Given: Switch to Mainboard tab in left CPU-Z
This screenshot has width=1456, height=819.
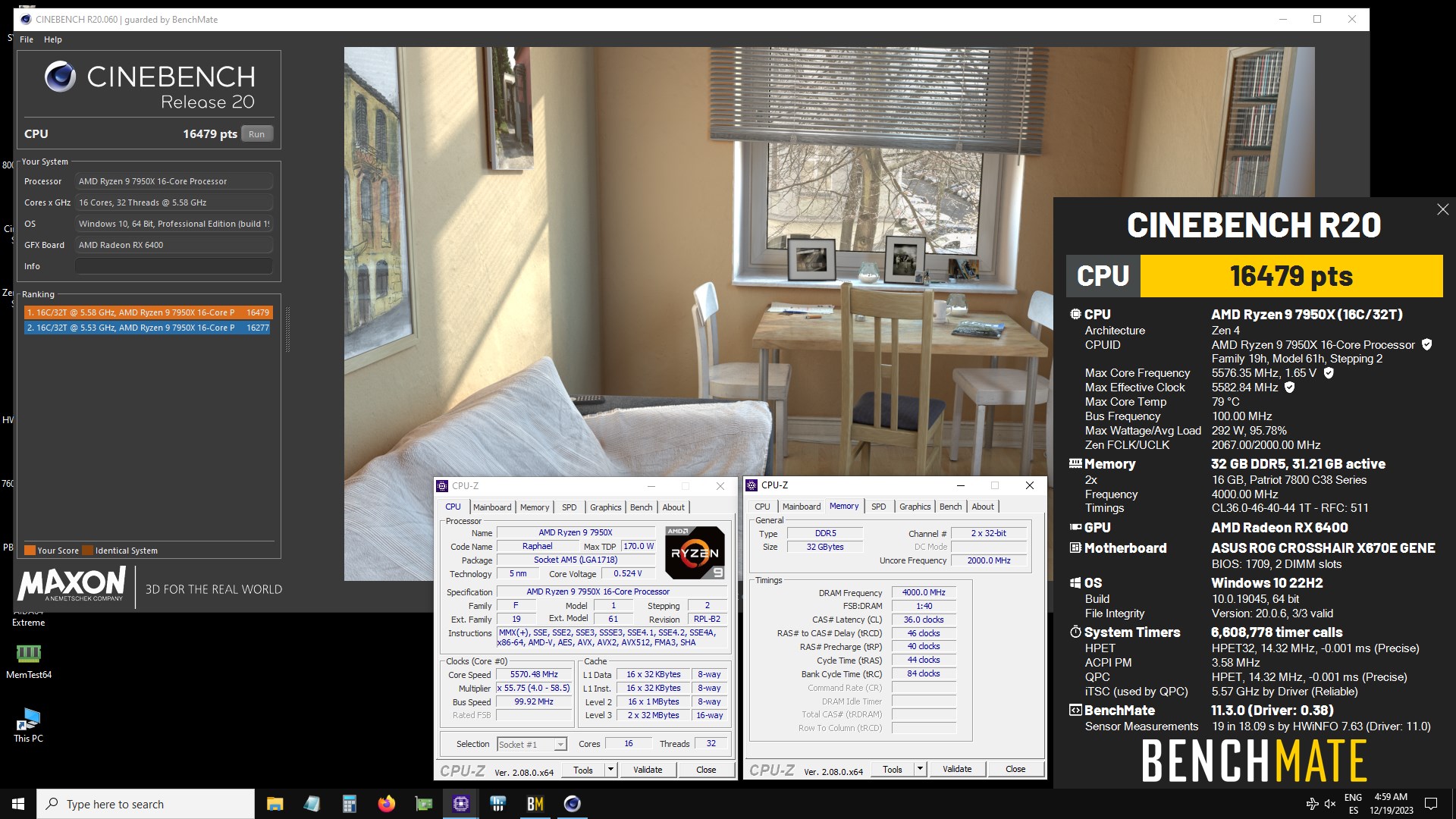Looking at the screenshot, I should [492, 507].
